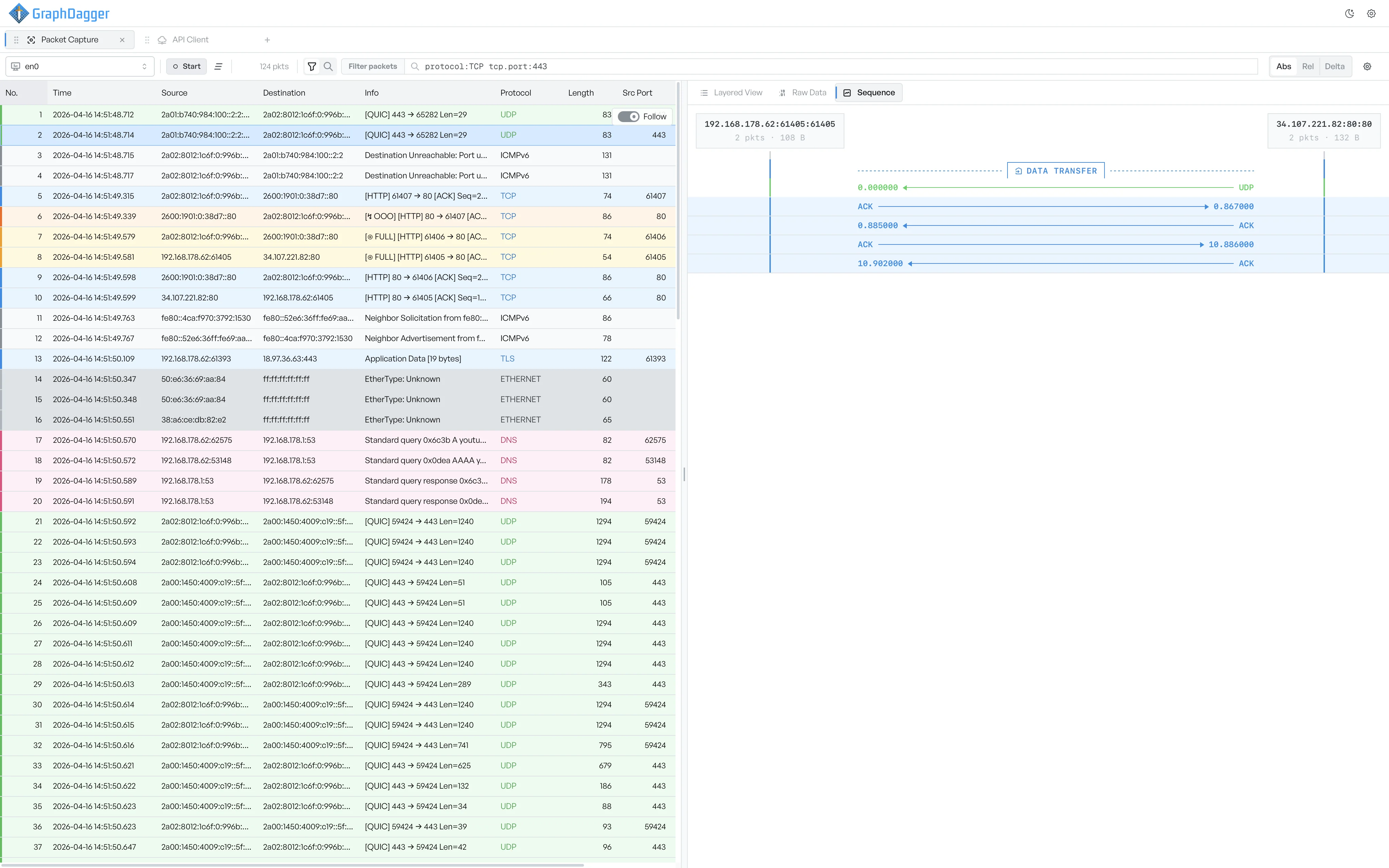Close the Packet Capture tab
Viewport: 1389px width, 868px height.
[x=122, y=40]
